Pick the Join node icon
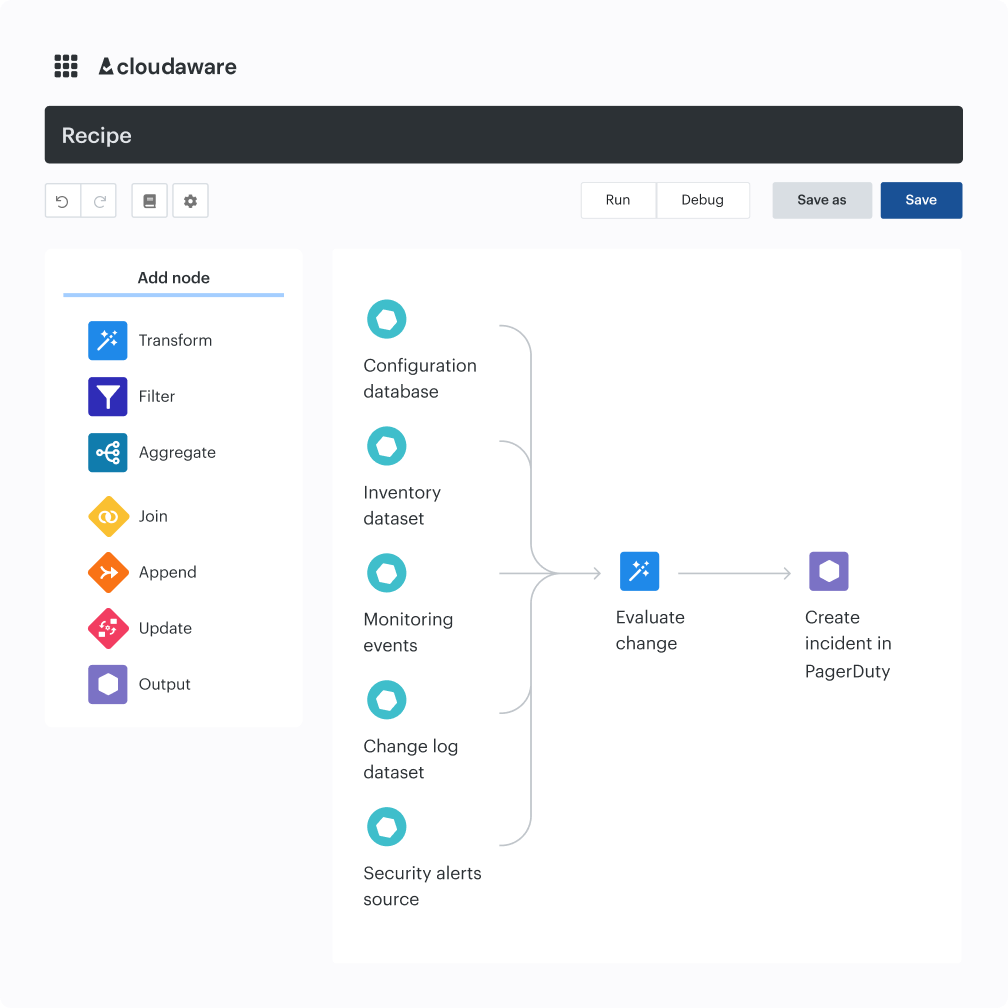 pyautogui.click(x=108, y=517)
